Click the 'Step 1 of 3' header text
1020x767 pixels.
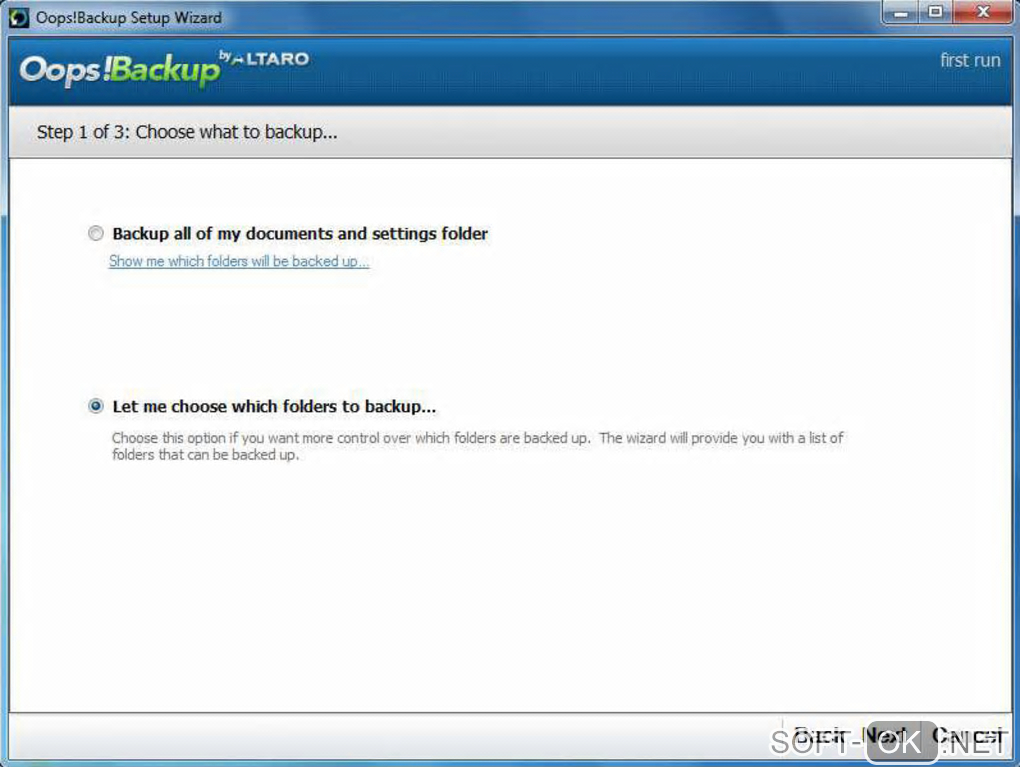point(187,132)
